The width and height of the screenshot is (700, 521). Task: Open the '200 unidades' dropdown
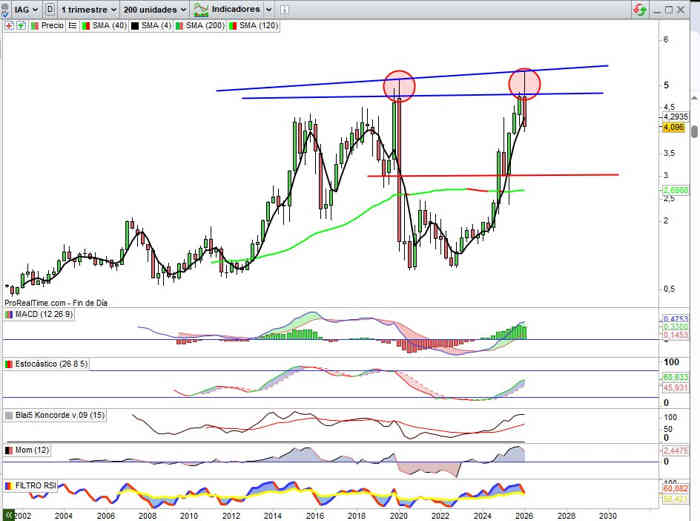[x=154, y=9]
